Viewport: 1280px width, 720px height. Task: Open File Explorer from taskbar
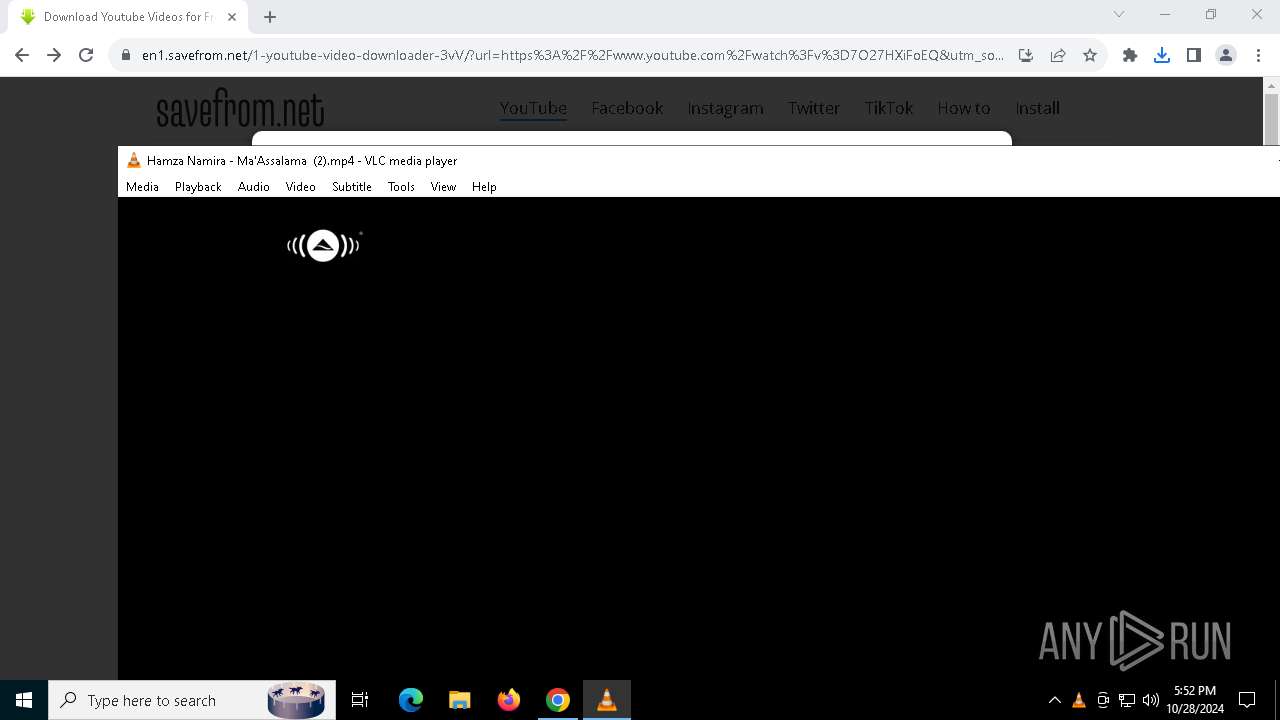460,700
